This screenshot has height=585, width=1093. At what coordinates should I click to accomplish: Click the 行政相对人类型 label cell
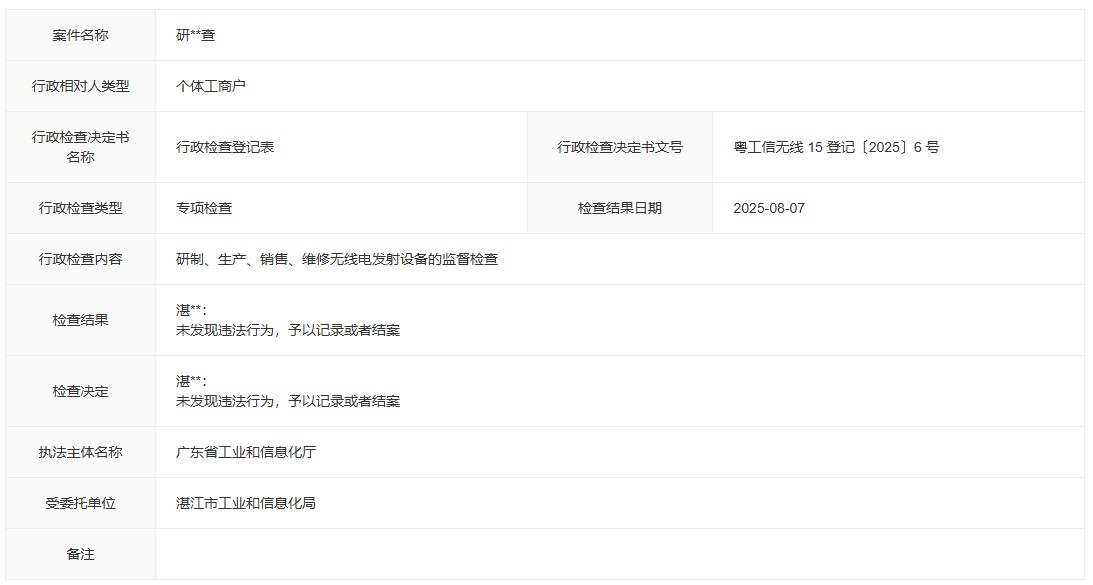tap(80, 86)
